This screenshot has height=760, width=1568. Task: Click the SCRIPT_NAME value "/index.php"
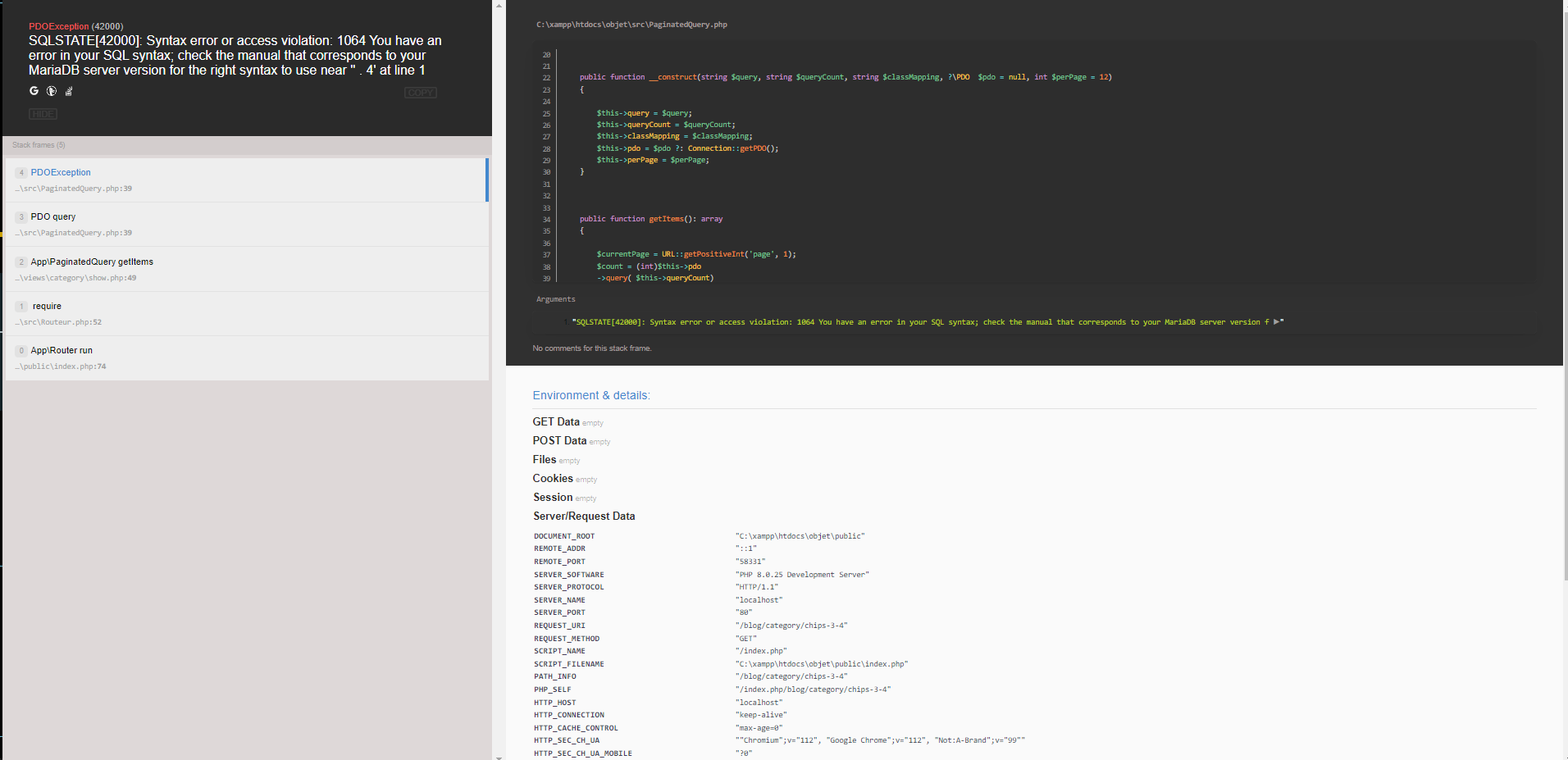click(x=761, y=651)
